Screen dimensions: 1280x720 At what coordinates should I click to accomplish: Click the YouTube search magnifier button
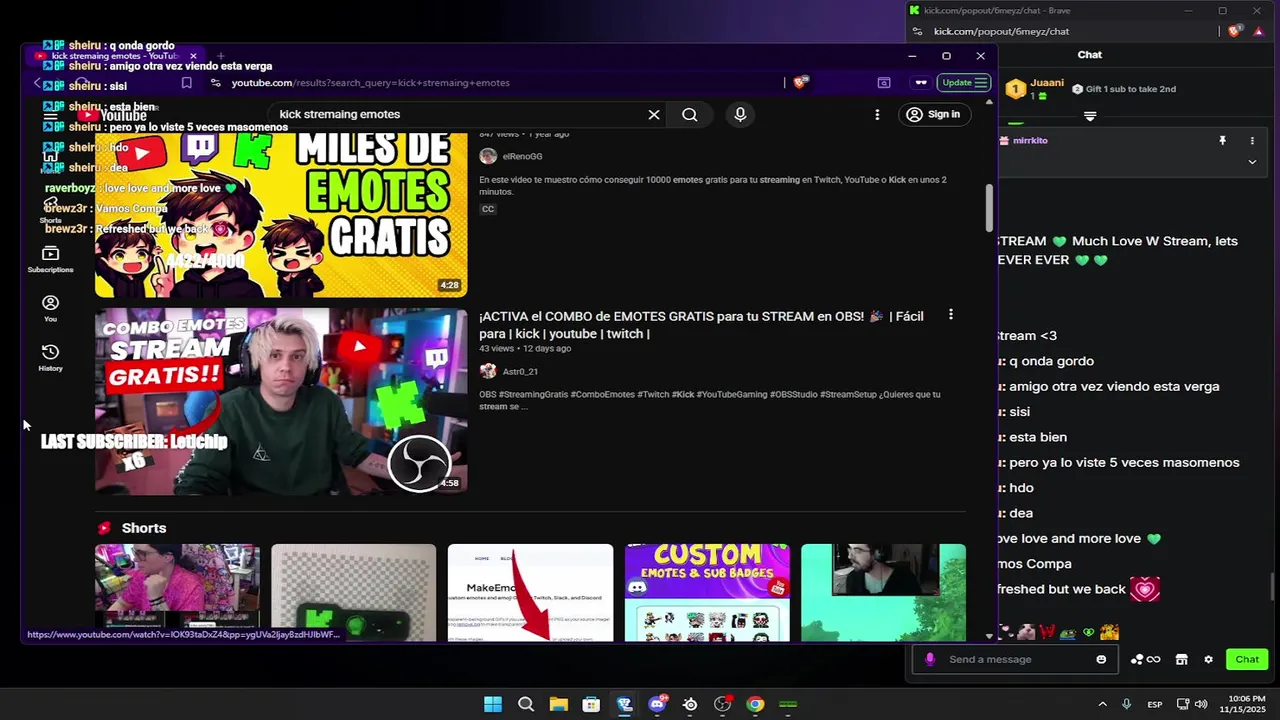[690, 114]
